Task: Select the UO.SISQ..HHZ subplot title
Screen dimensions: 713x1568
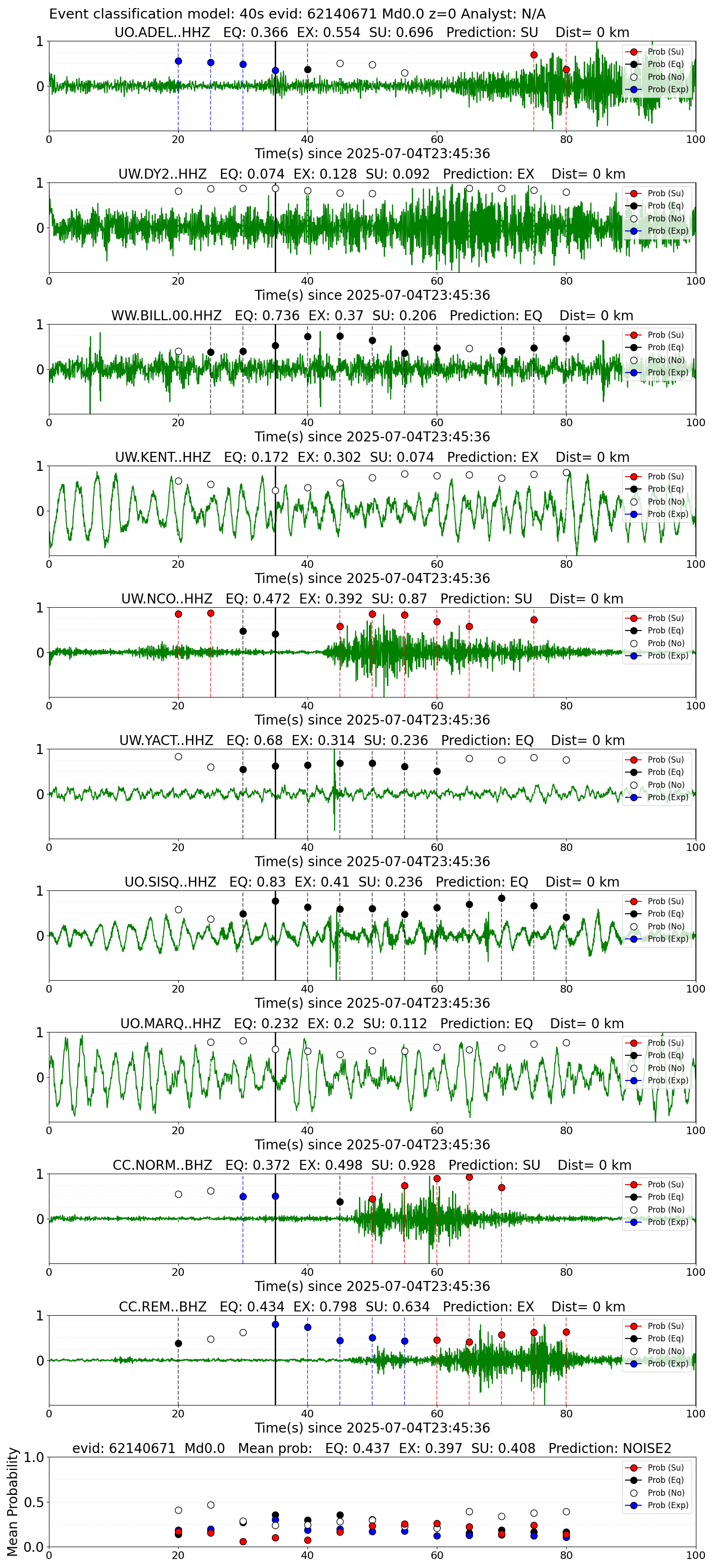Action: pyautogui.click(x=371, y=881)
